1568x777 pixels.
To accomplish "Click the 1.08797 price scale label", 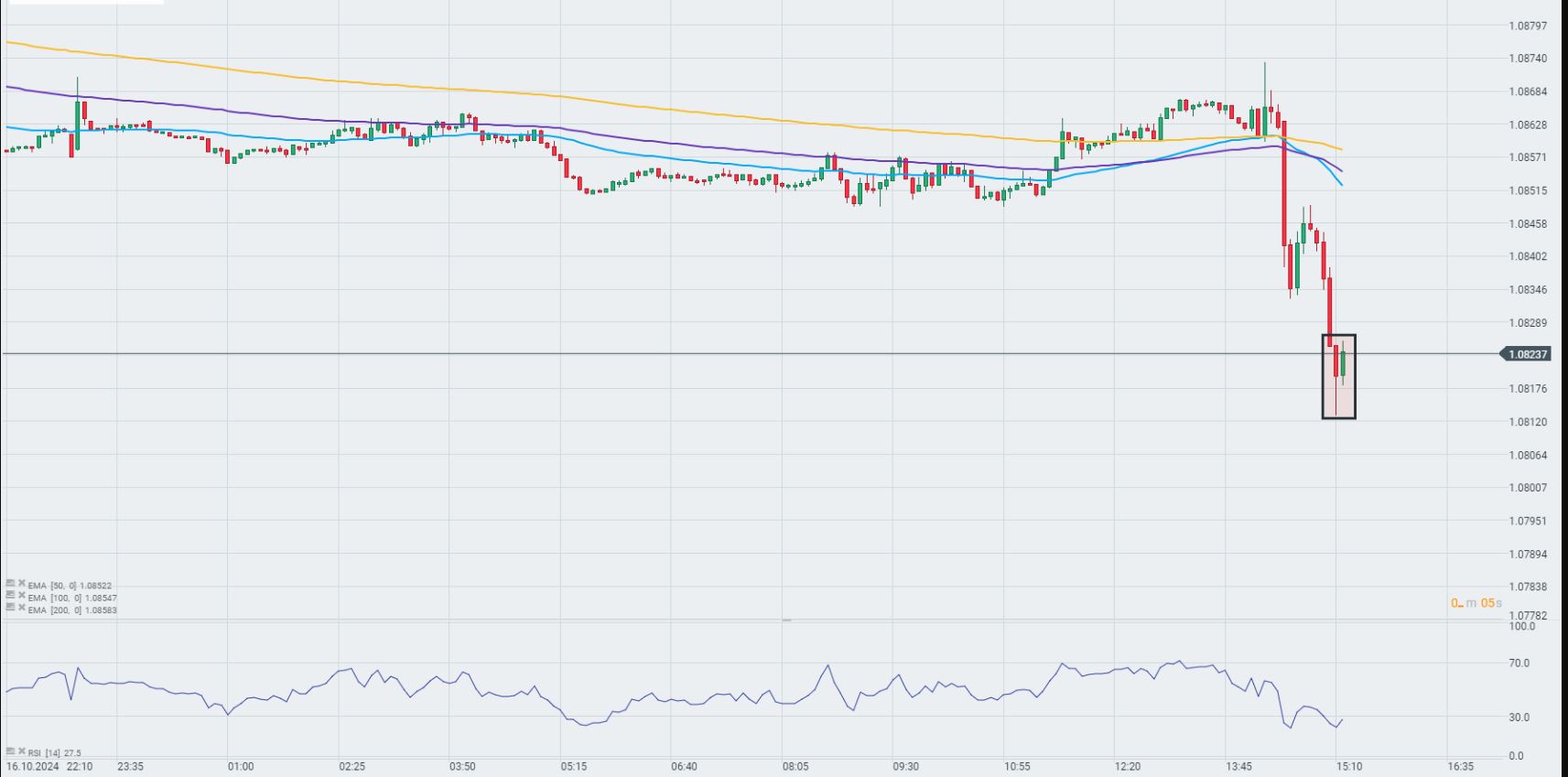I will click(1527, 26).
